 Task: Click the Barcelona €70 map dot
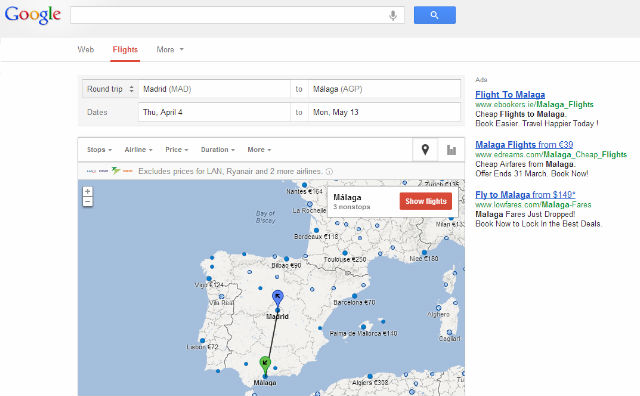click(354, 296)
